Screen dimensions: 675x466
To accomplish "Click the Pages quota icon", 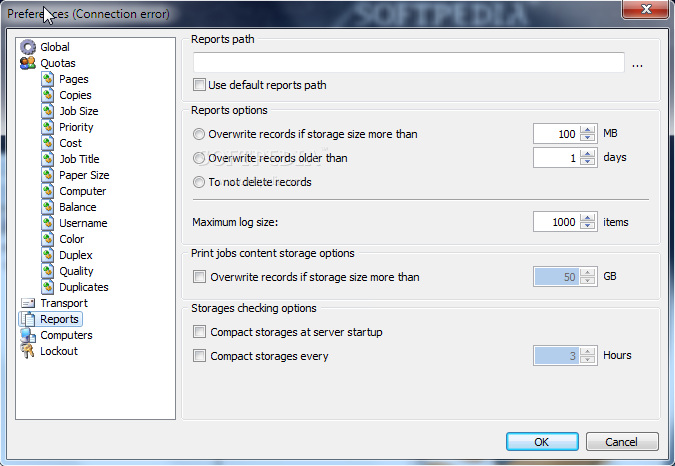I will tap(48, 79).
